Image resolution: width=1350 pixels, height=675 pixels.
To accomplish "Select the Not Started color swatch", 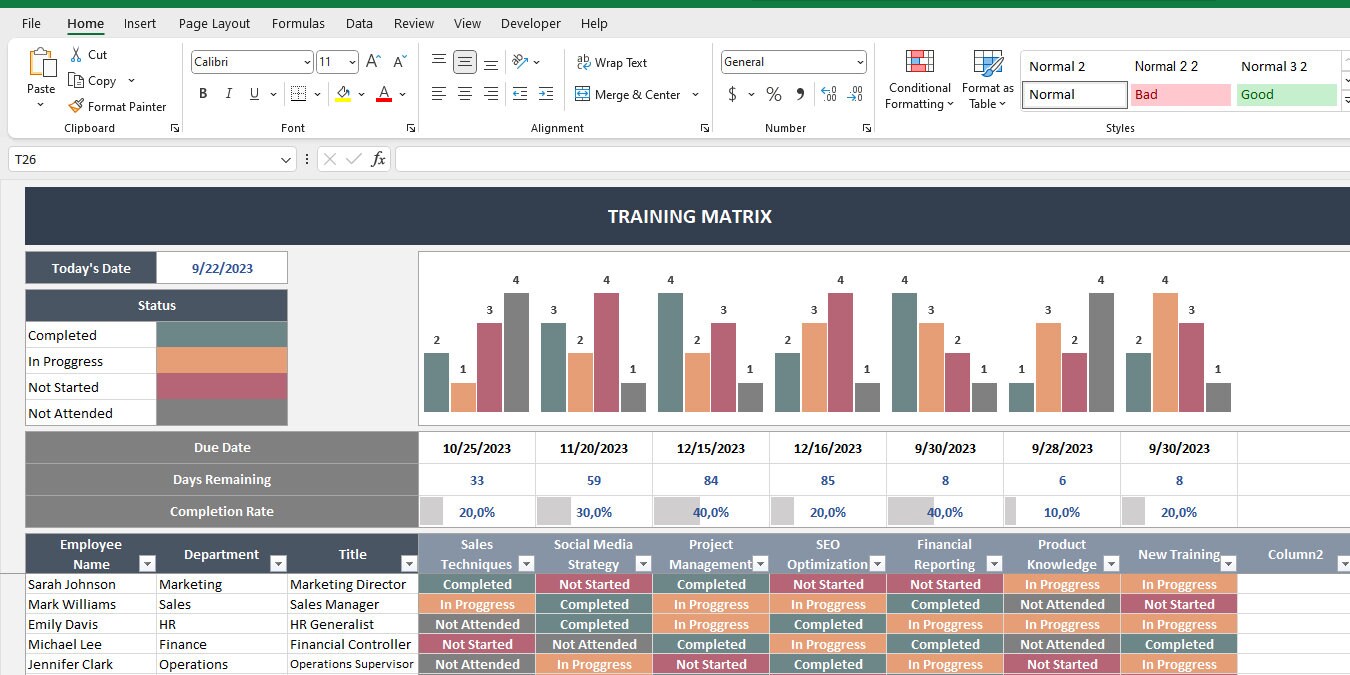I will pos(222,387).
